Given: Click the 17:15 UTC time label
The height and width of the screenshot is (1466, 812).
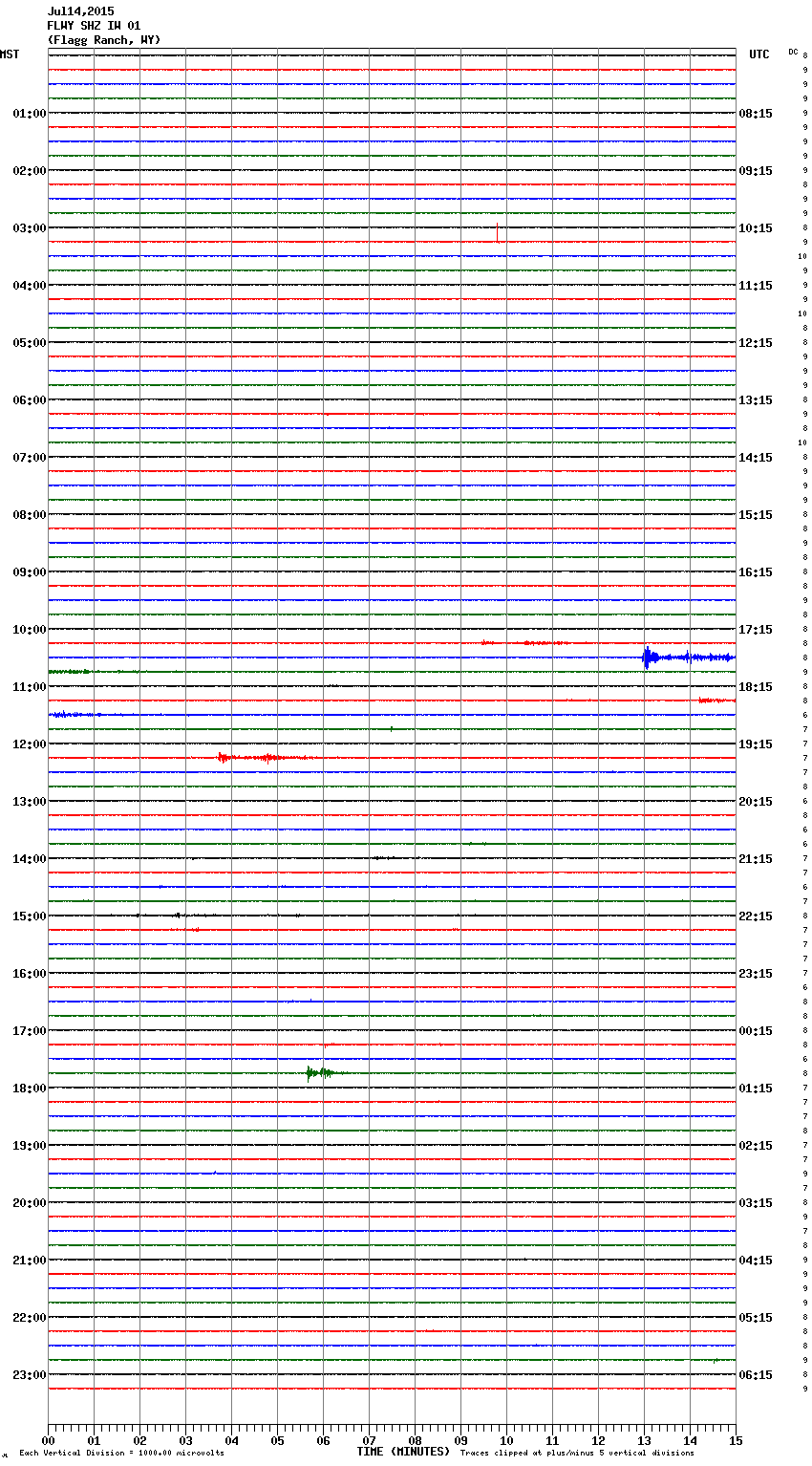Looking at the screenshot, I should pos(756,630).
